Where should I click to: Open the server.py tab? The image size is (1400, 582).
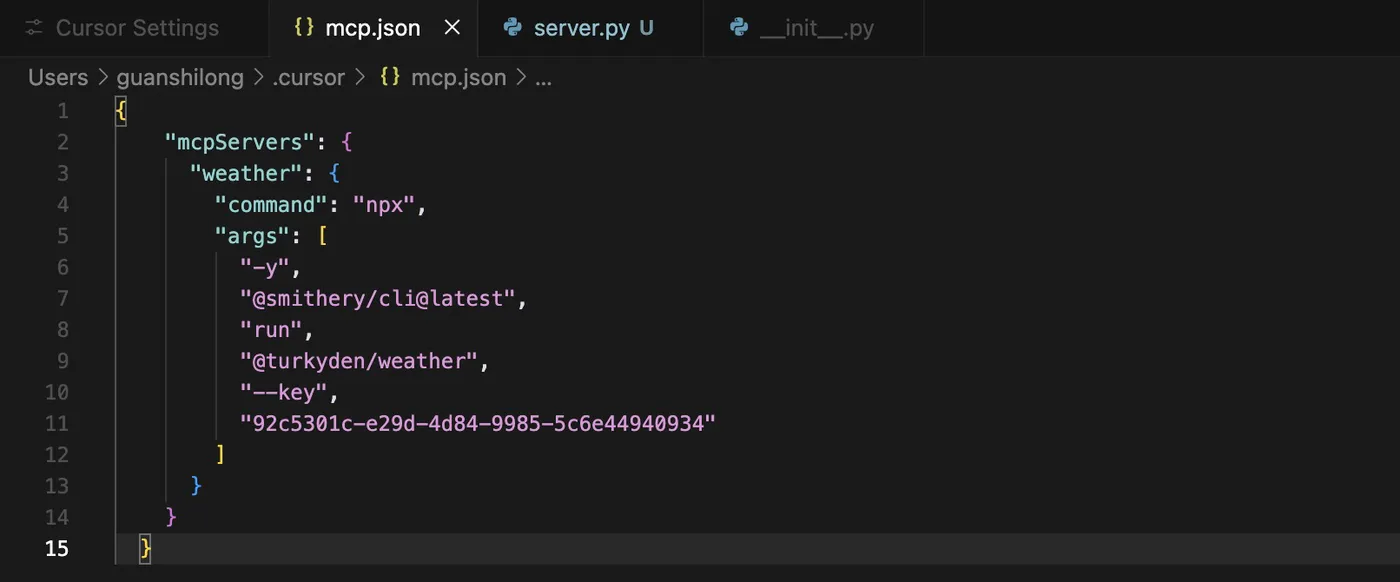pos(590,28)
